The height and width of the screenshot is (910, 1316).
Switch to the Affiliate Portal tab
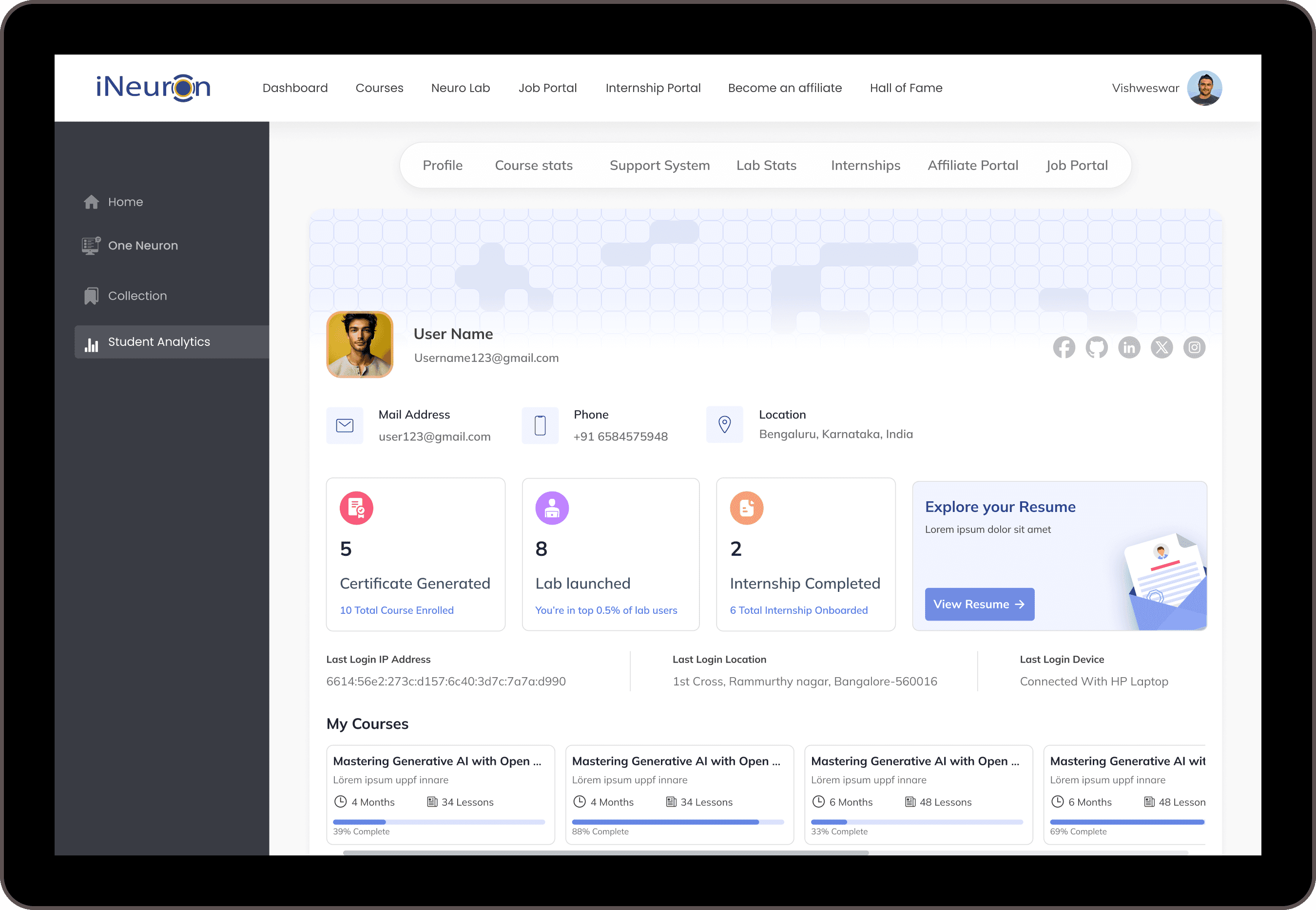[x=972, y=165]
